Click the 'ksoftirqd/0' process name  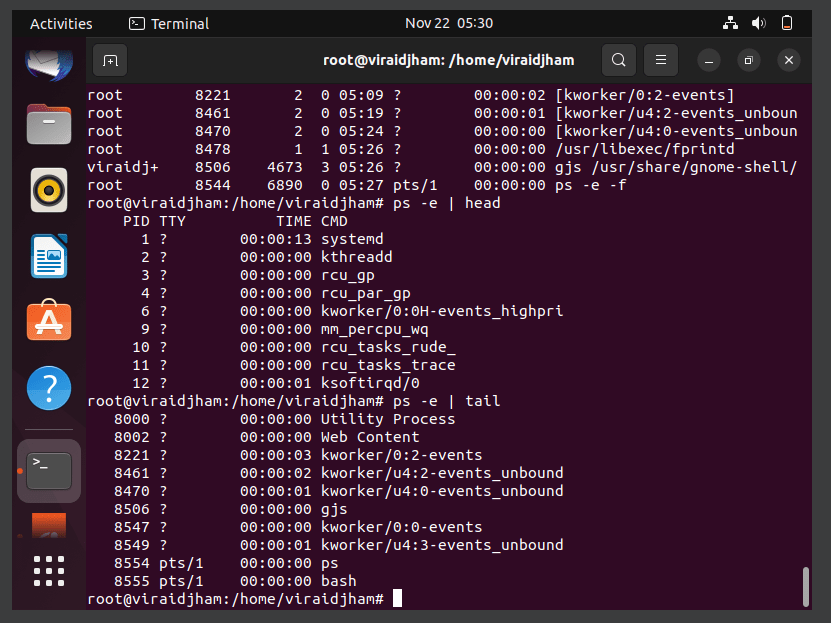[370, 384]
